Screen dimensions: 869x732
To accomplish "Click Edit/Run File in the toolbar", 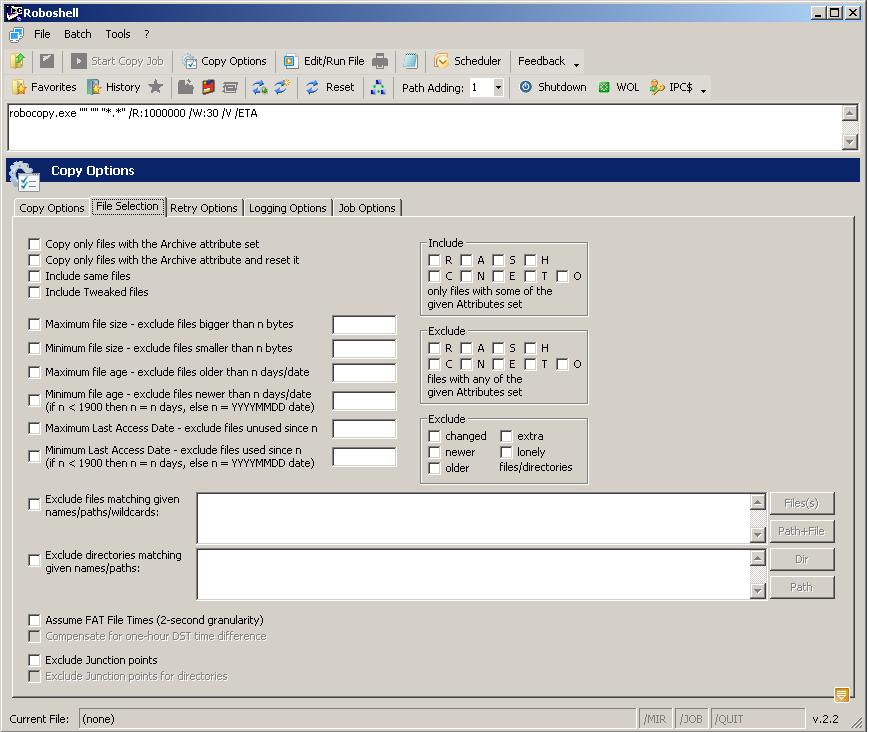I will (324, 61).
